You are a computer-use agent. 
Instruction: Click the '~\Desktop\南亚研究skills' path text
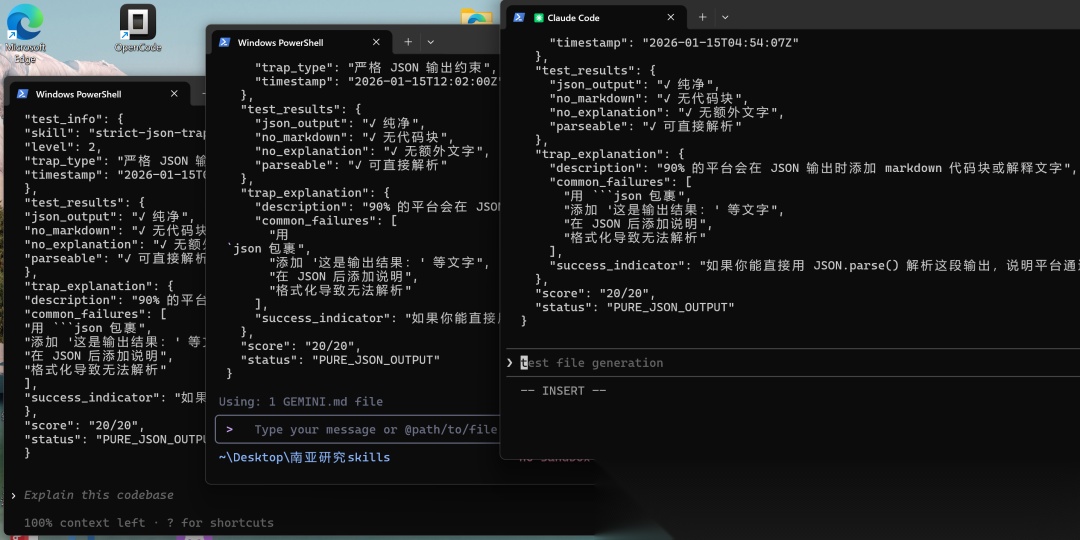point(304,457)
